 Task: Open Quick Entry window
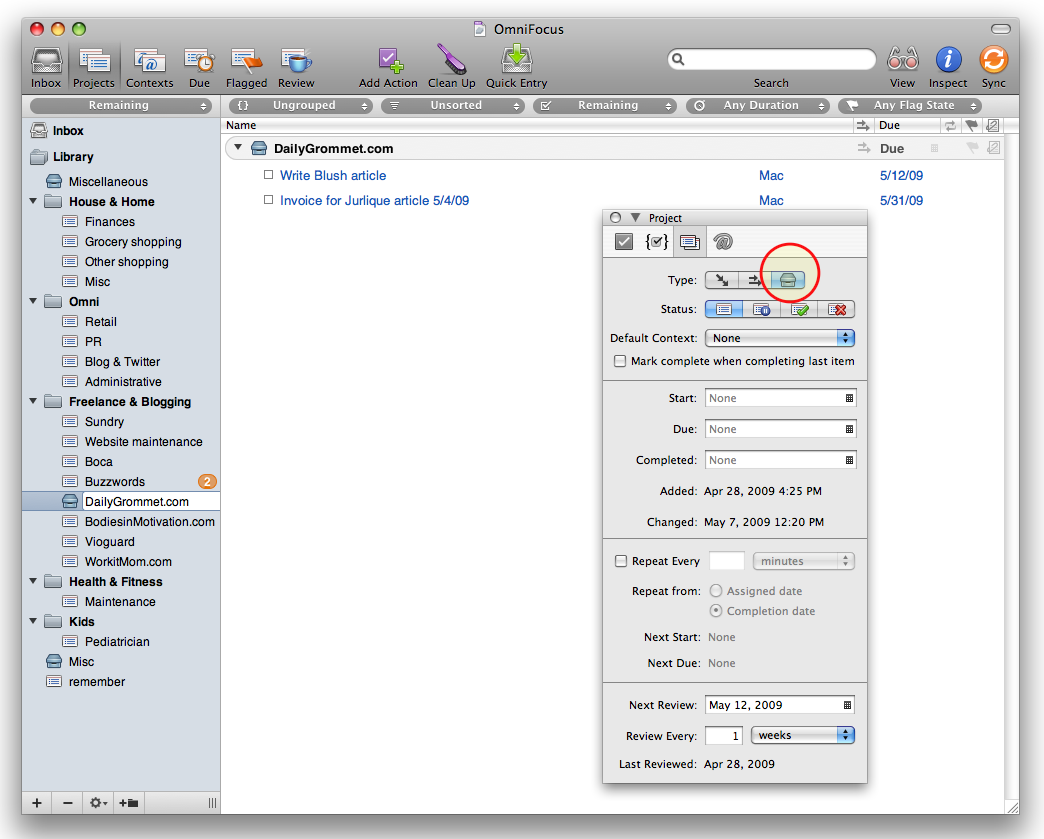click(517, 67)
